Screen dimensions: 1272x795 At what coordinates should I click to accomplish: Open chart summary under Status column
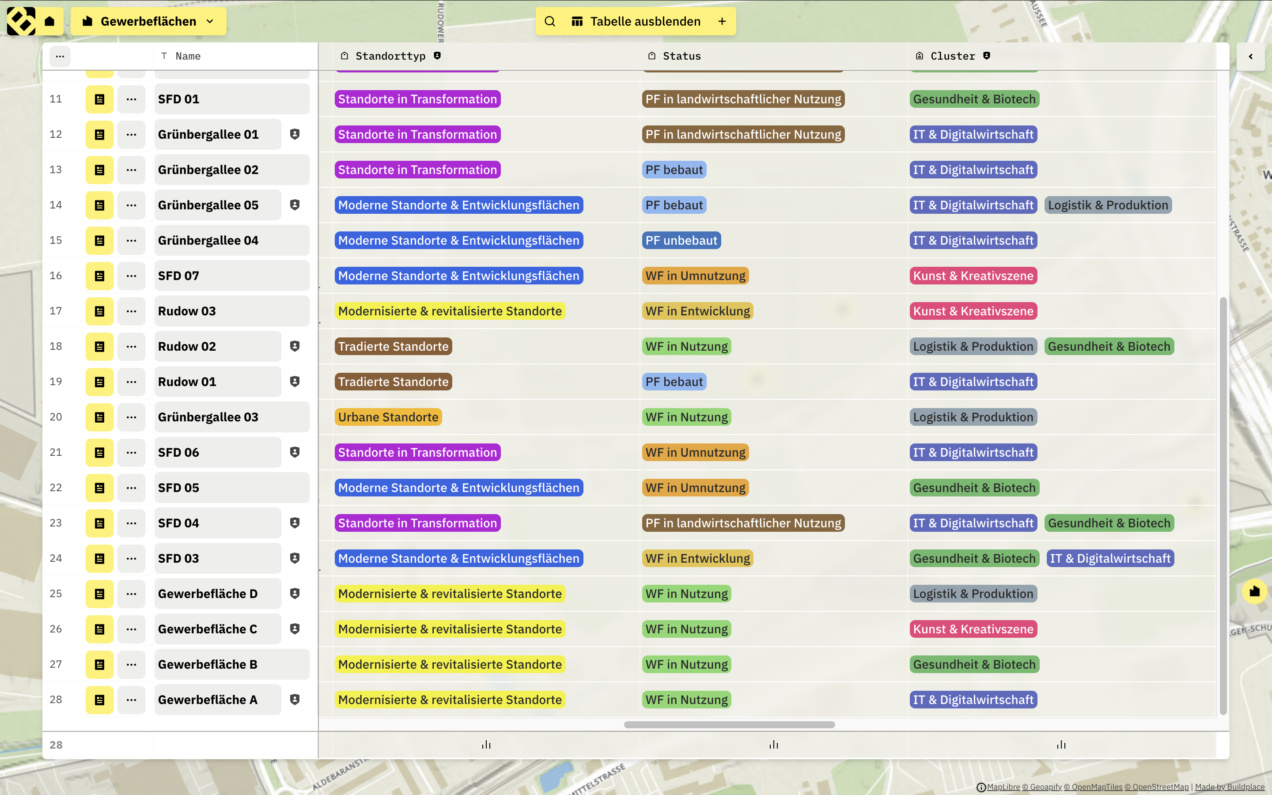click(773, 744)
